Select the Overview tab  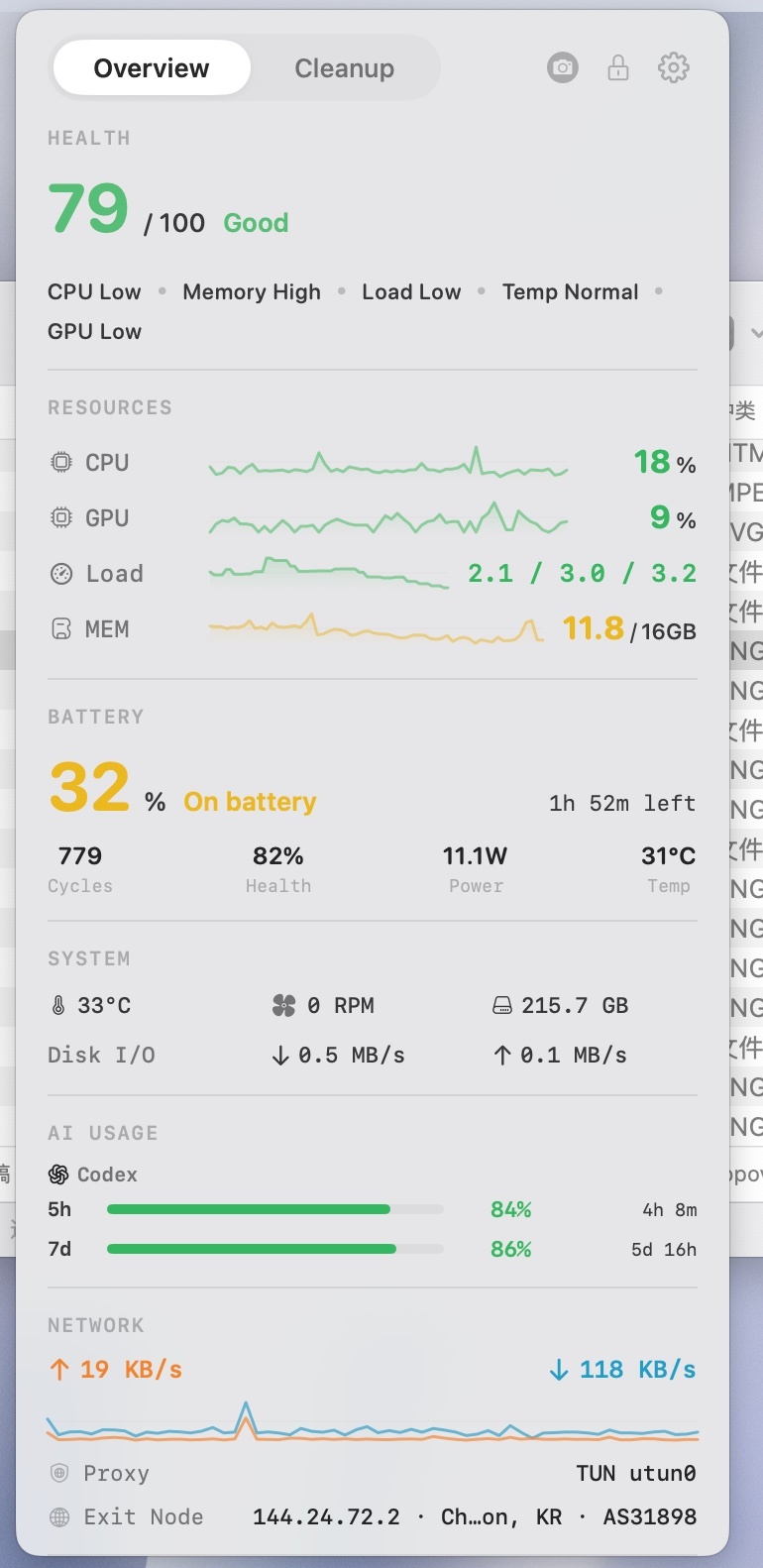152,67
